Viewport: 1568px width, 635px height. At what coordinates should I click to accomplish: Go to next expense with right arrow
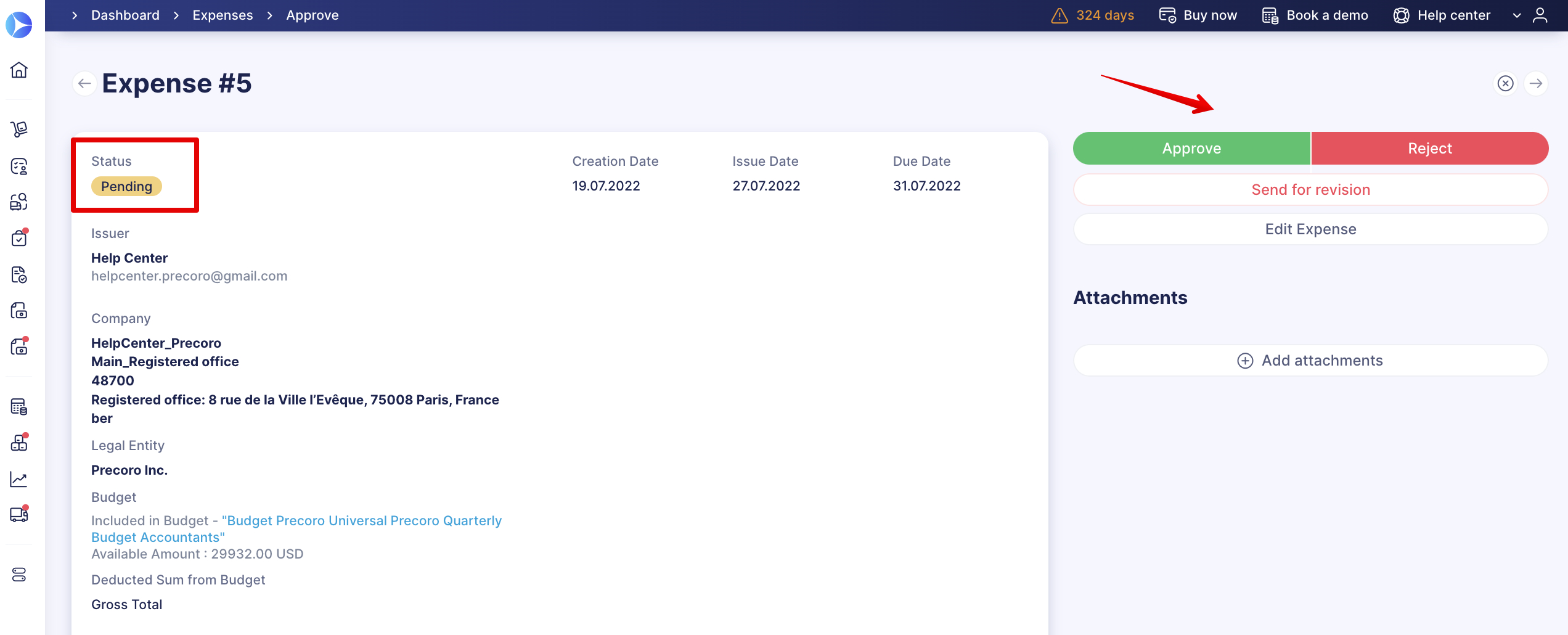1536,83
